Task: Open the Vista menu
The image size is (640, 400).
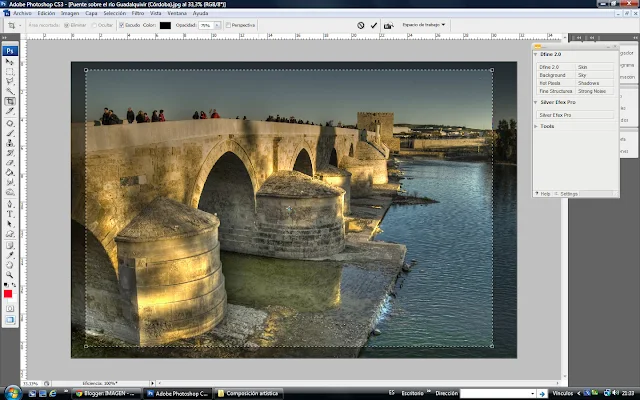Action: tap(156, 13)
